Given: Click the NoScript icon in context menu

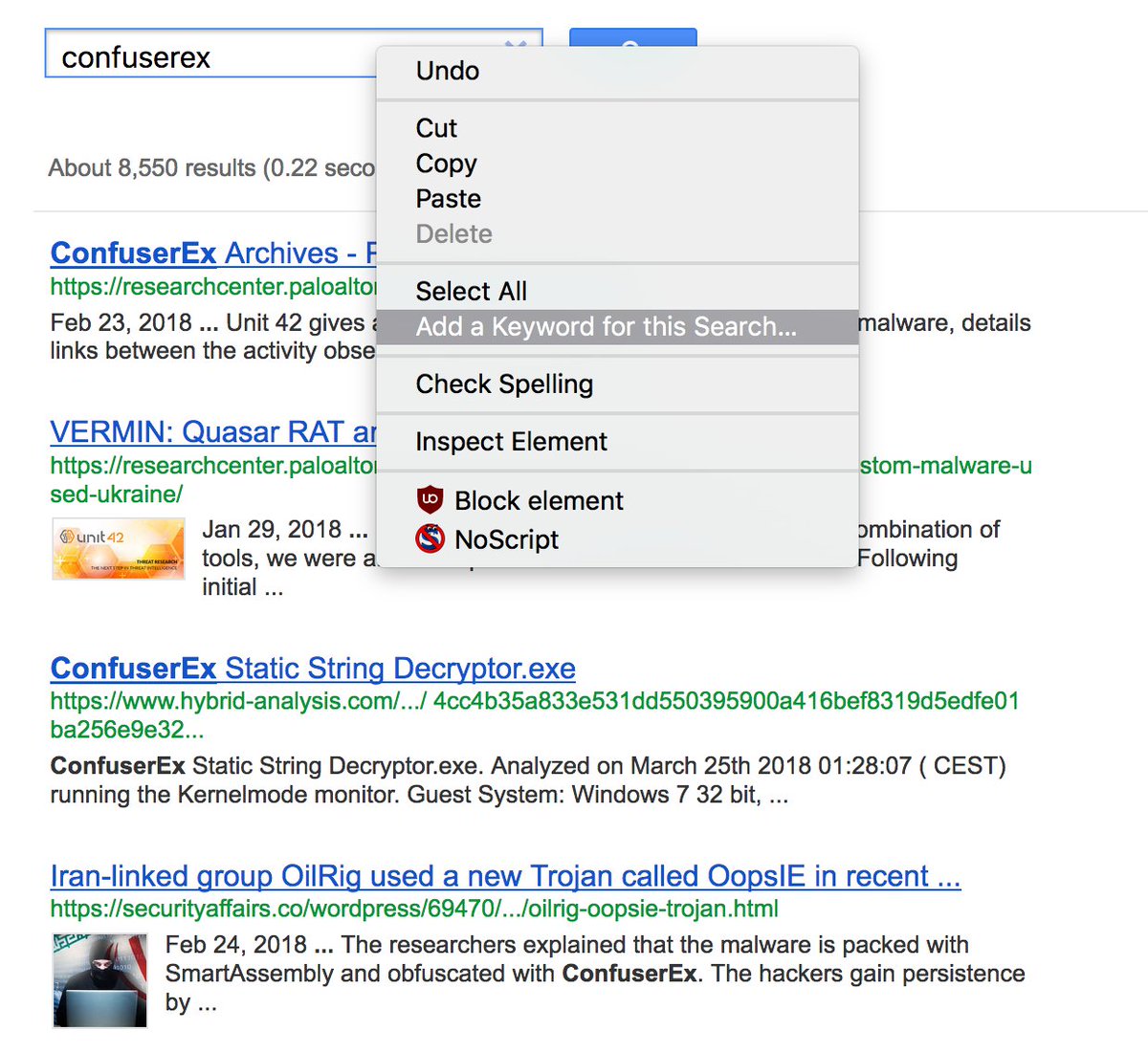Looking at the screenshot, I should [x=430, y=539].
